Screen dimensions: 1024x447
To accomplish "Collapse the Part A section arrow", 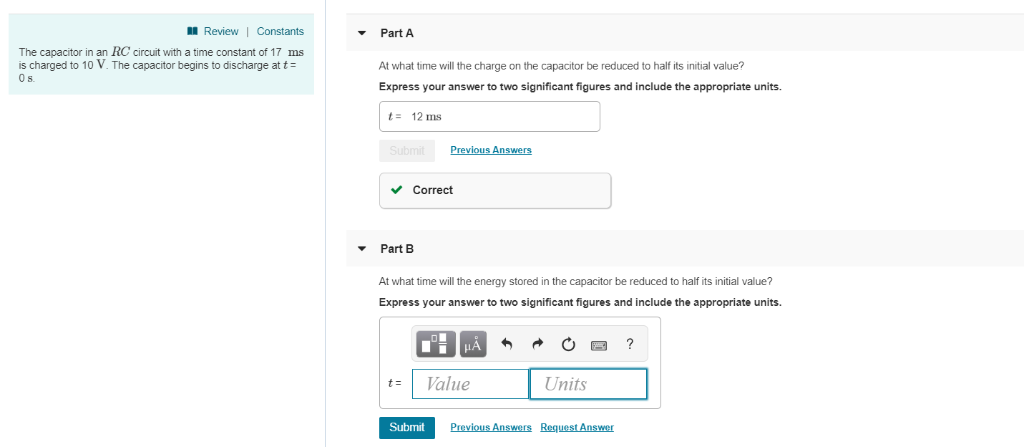I will tap(362, 33).
